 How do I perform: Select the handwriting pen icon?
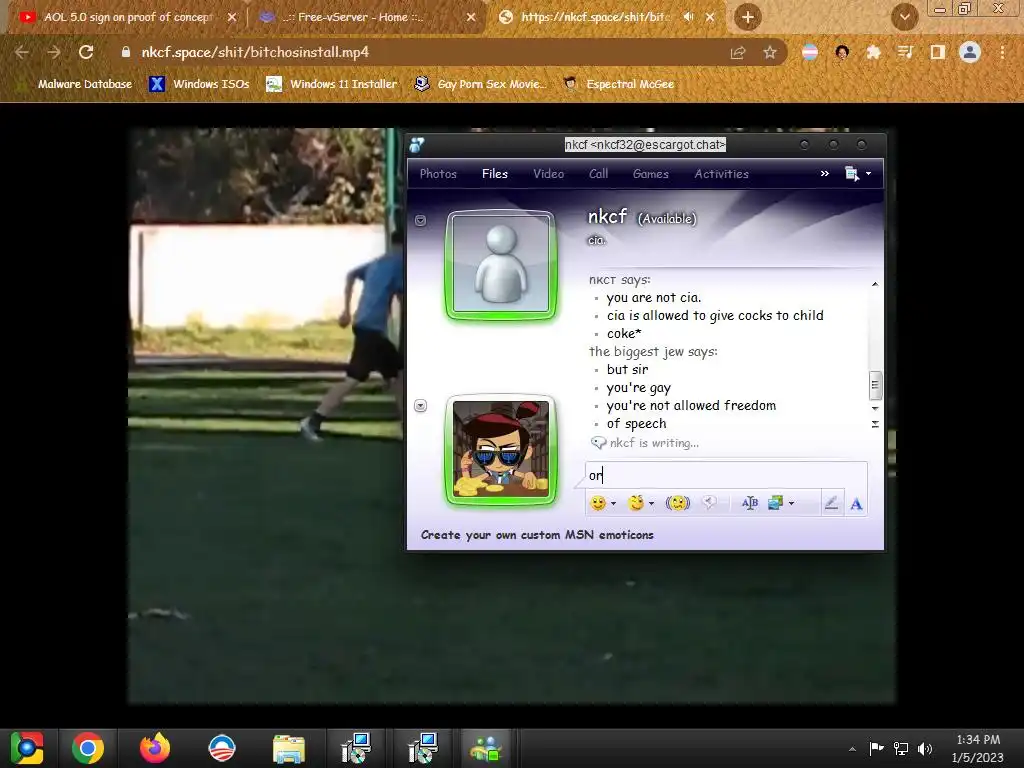pyautogui.click(x=831, y=503)
